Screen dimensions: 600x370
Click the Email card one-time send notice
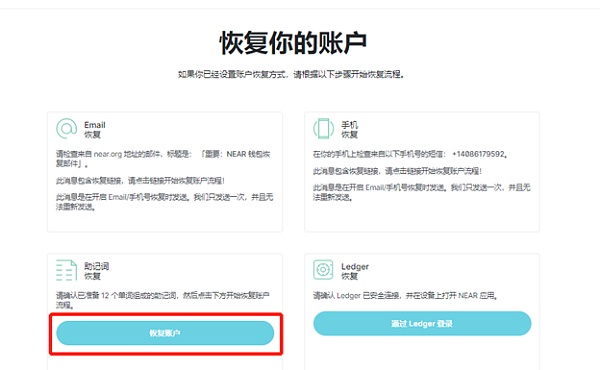[165, 202]
